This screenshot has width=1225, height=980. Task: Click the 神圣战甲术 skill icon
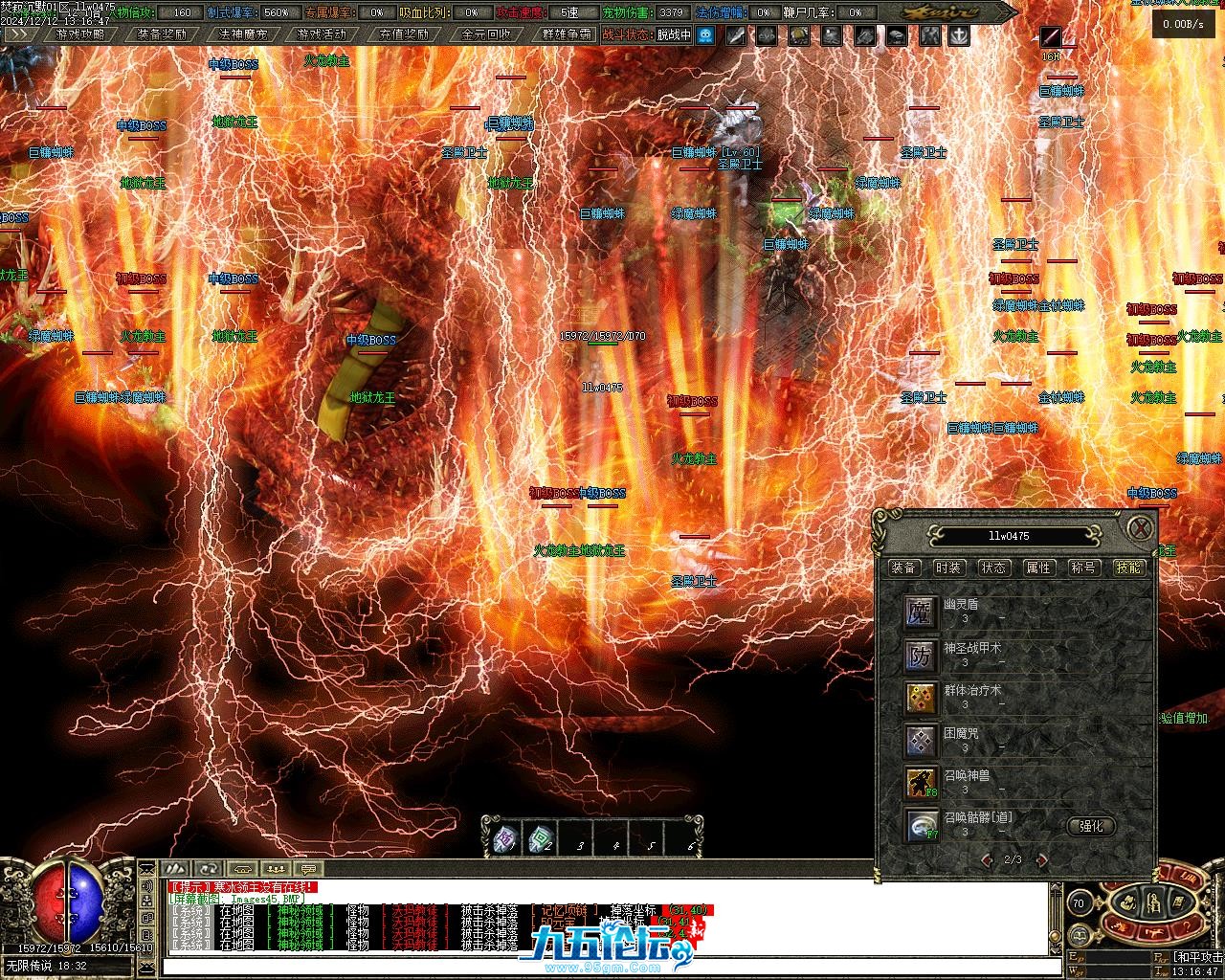click(x=921, y=656)
